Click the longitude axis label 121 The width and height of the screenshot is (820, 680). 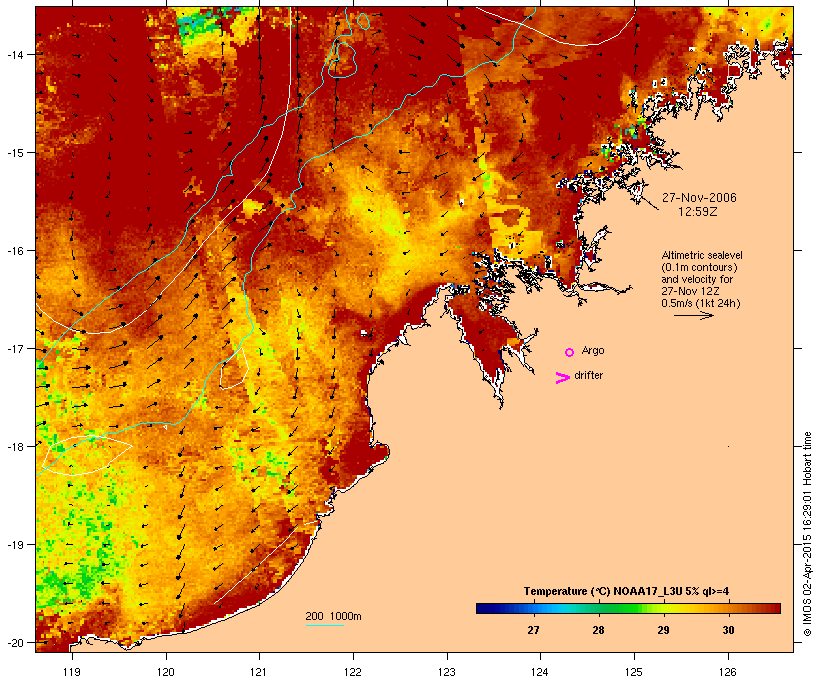tap(259, 672)
